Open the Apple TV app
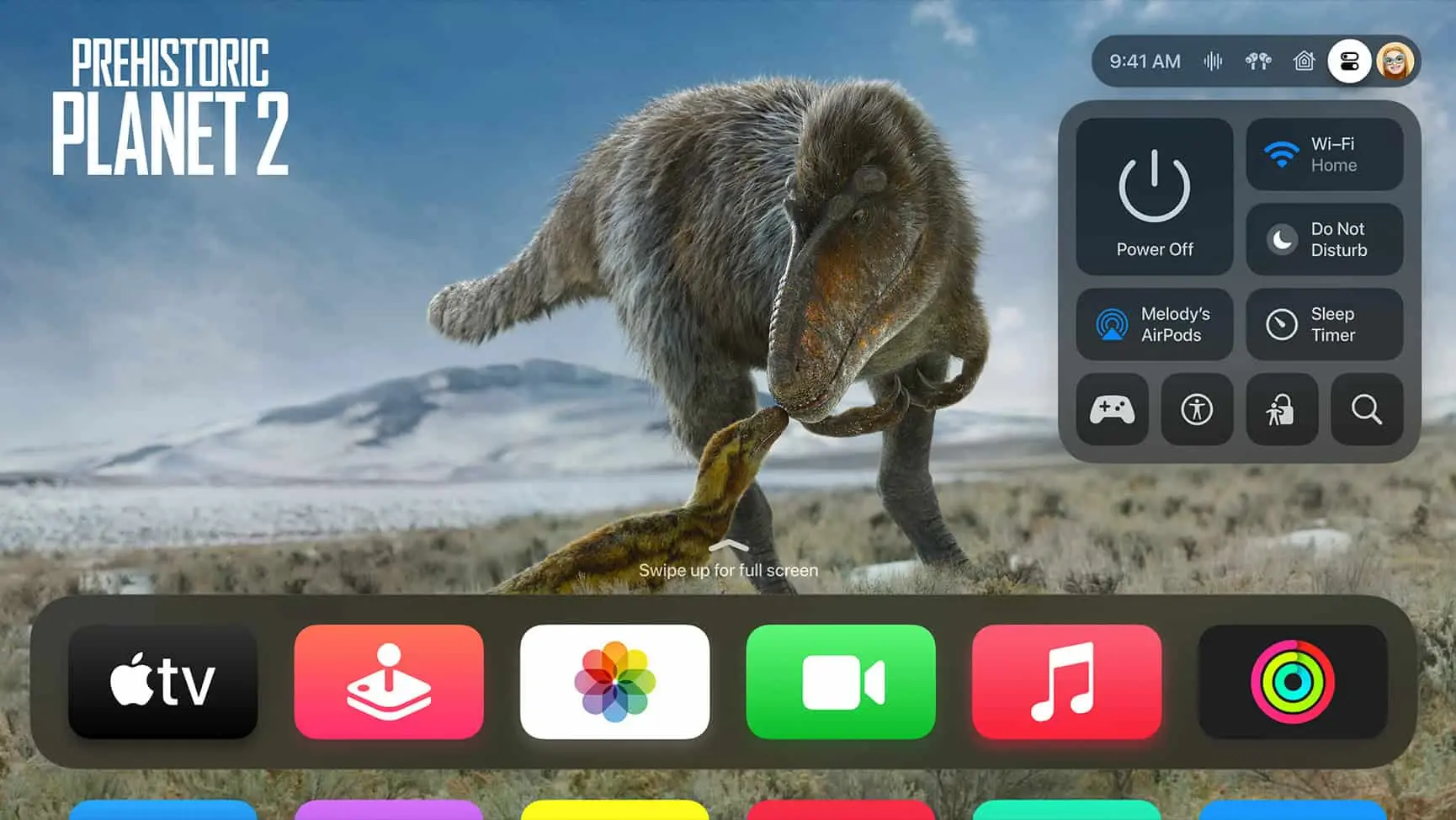The height and width of the screenshot is (820, 1456). point(162,682)
